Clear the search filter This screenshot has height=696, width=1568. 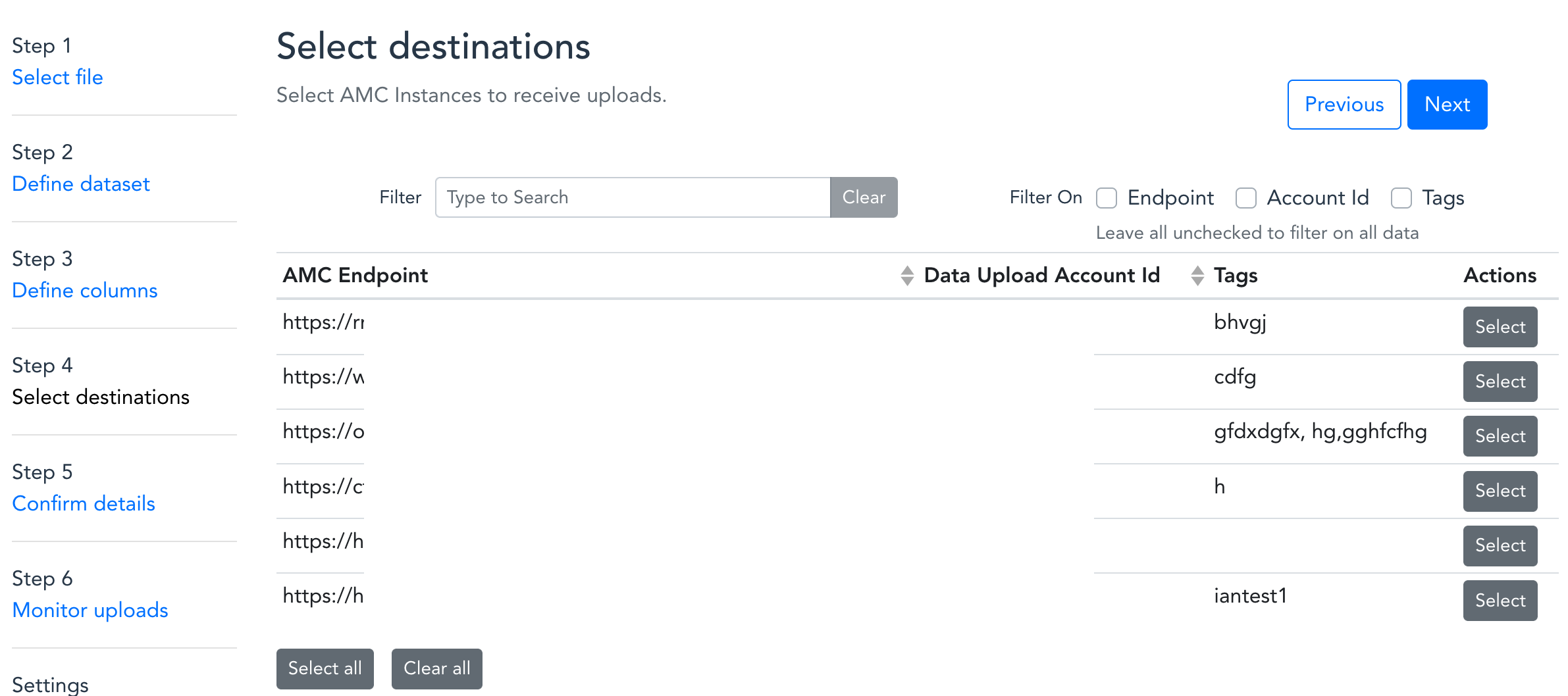[x=864, y=197]
